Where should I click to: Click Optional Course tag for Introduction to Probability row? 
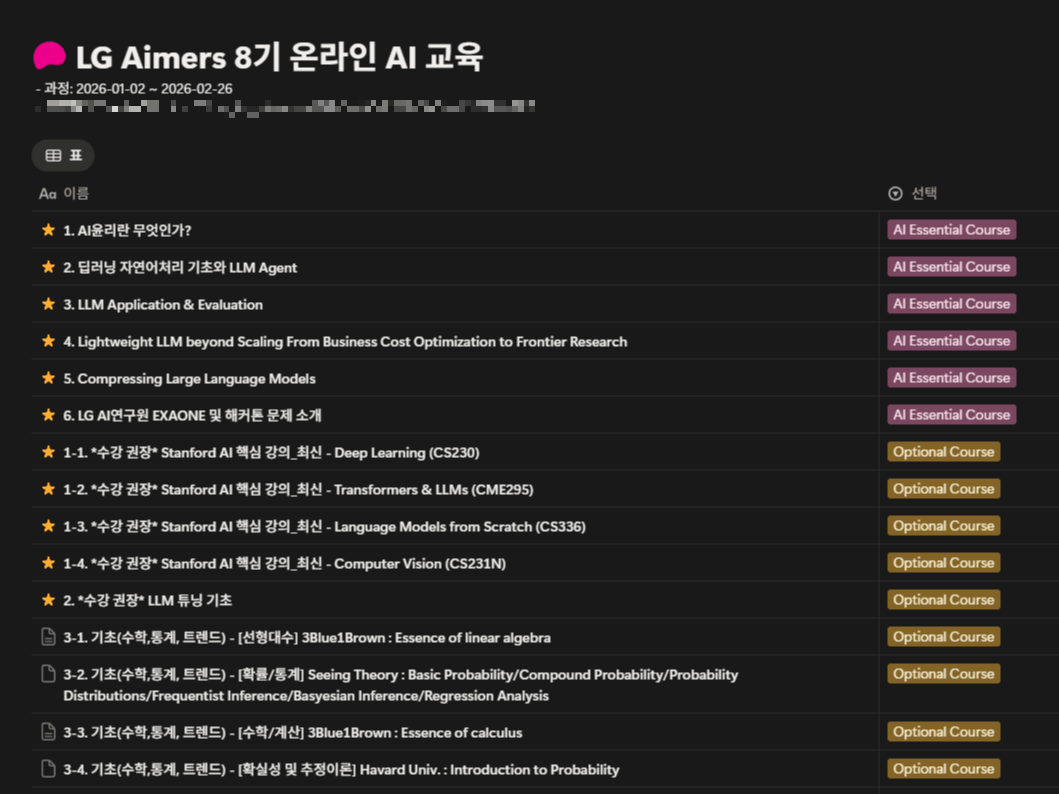pos(944,769)
